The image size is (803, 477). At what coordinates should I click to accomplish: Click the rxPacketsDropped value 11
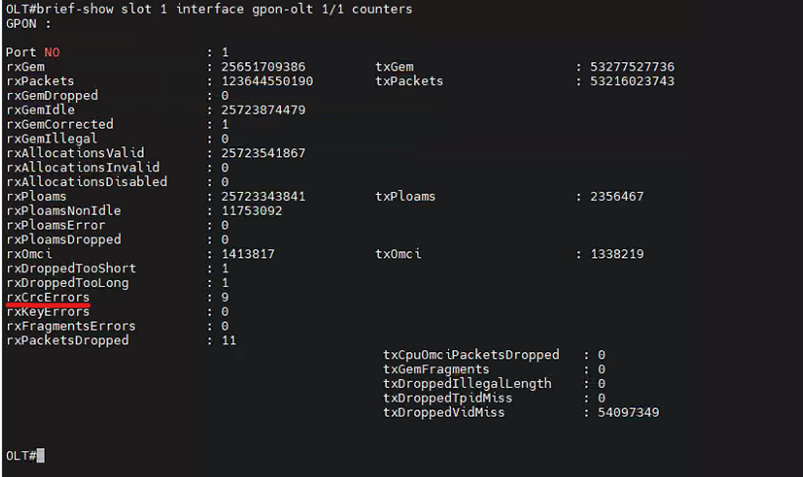coord(229,341)
